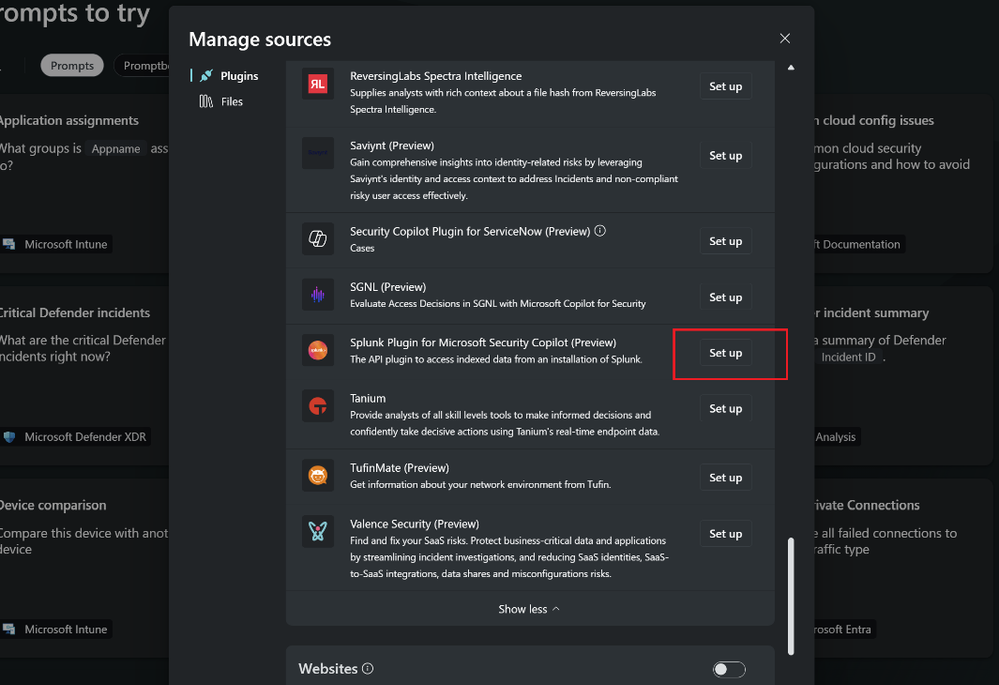The width and height of the screenshot is (999, 685).
Task: Open the Critical Defender incidents prompt card
Action: pyautogui.click(x=84, y=376)
